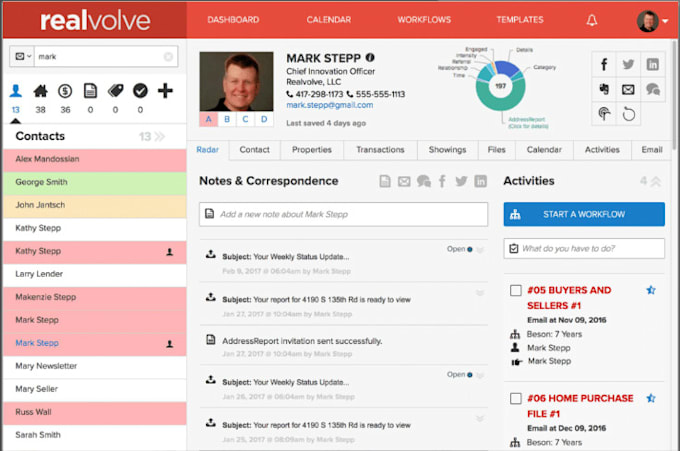680x451 pixels.
Task: Filter notes by LinkedIn icon
Action: click(x=481, y=181)
